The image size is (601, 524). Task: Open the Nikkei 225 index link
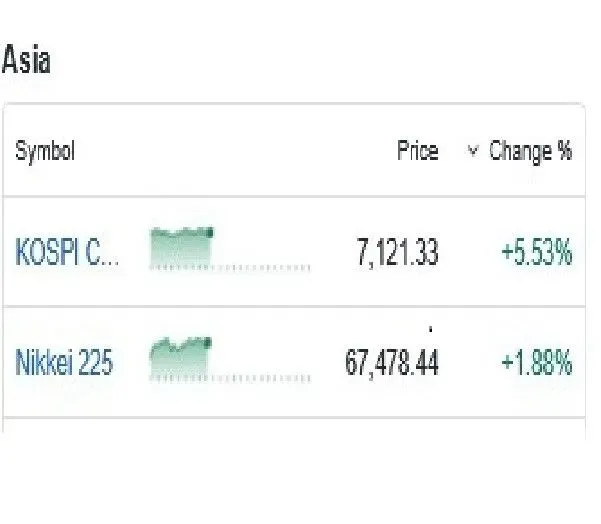pyautogui.click(x=64, y=362)
